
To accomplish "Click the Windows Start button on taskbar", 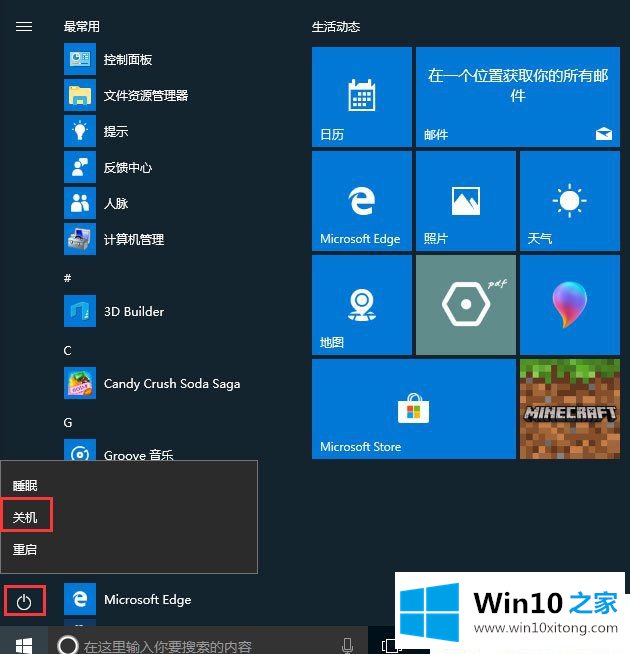I will [x=24, y=644].
